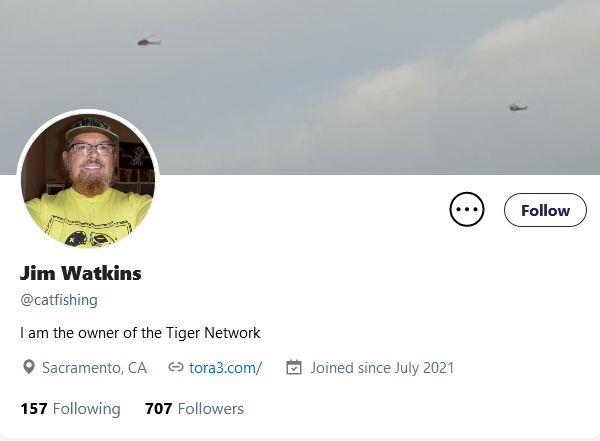Screen dimensions: 600x441
Task: Click the chain link icon
Action: [x=176, y=368]
